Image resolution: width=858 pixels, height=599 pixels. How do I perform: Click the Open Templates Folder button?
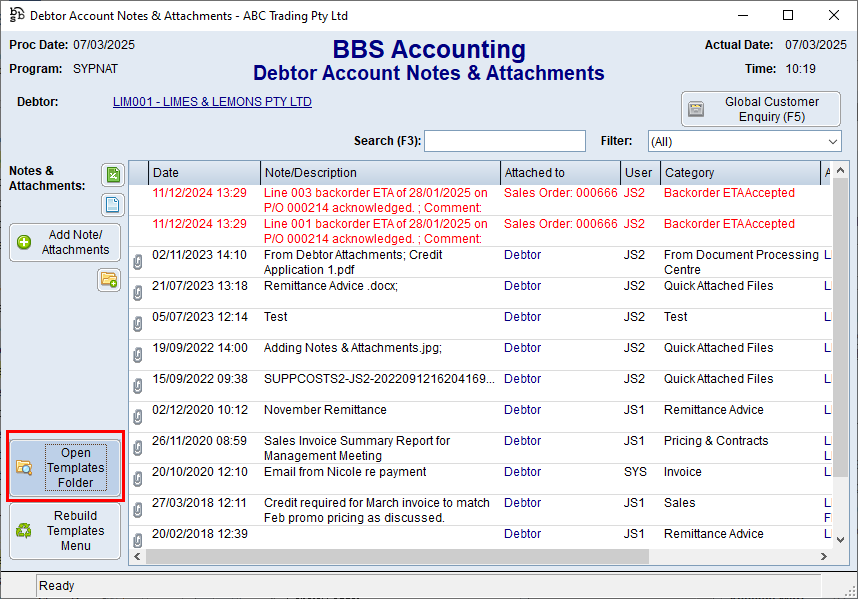(65, 467)
